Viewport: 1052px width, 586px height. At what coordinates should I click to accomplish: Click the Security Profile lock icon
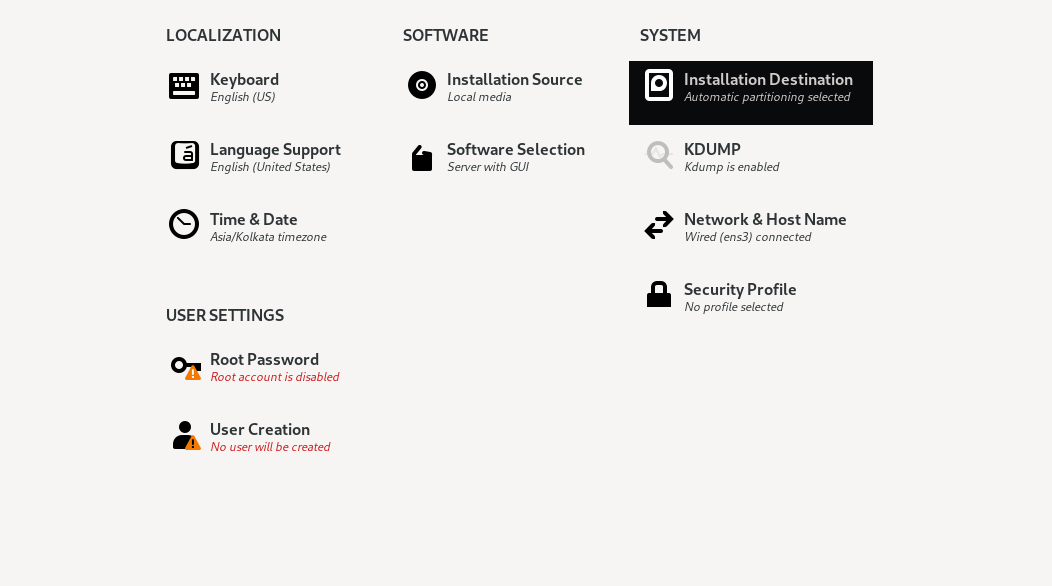click(x=659, y=294)
